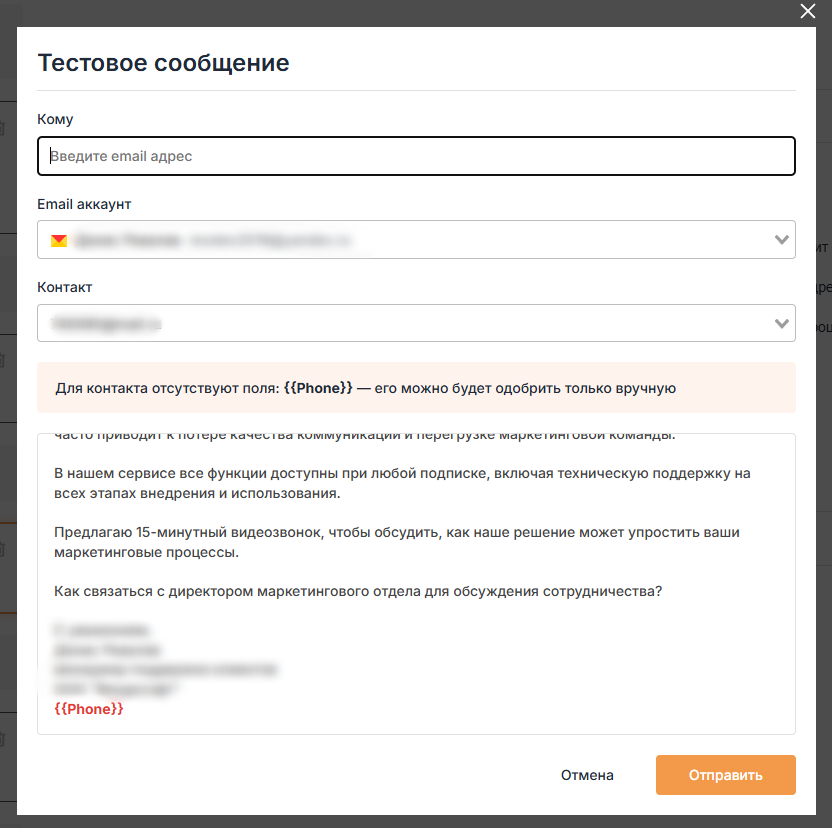
Task: Click the Отмена button
Action: [x=587, y=775]
